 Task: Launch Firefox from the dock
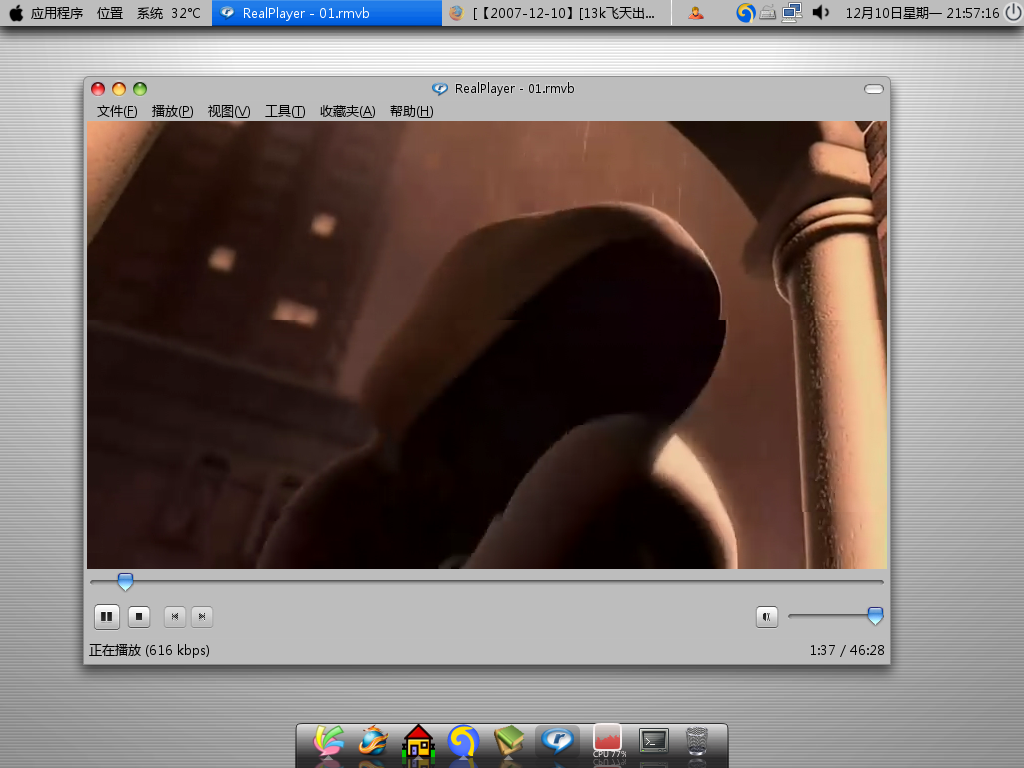(374, 742)
